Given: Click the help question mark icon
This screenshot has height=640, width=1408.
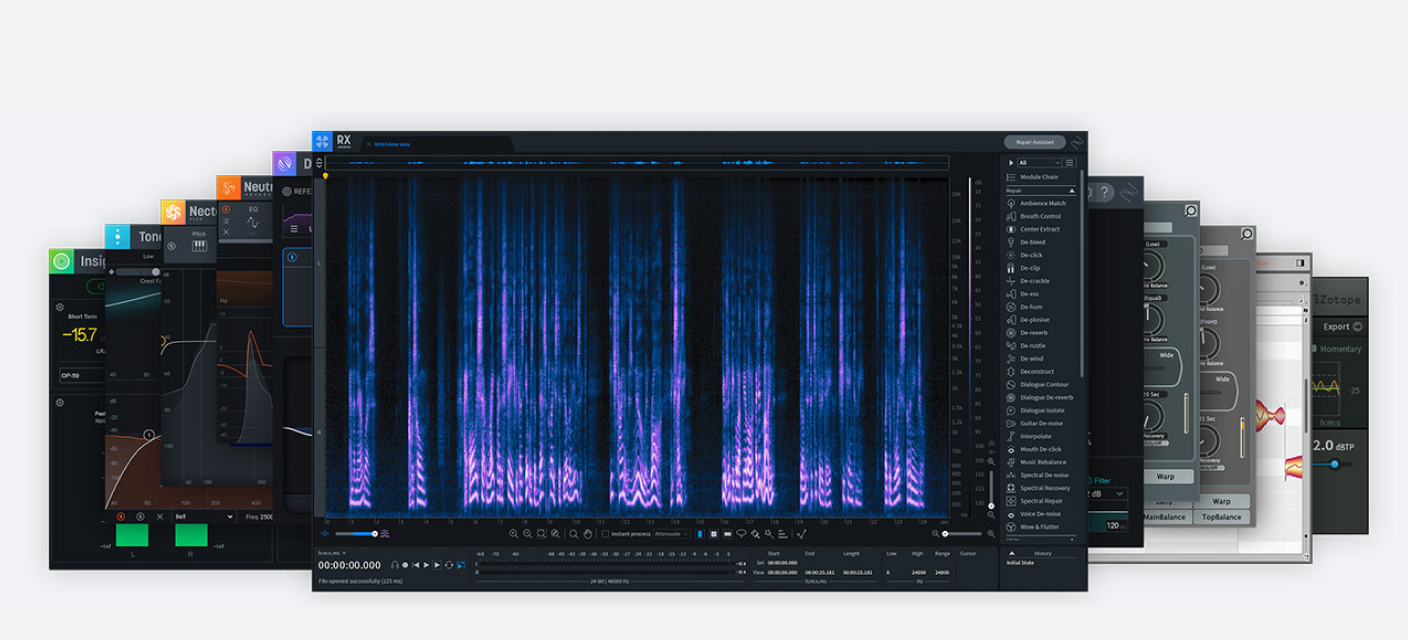Looking at the screenshot, I should [1105, 192].
